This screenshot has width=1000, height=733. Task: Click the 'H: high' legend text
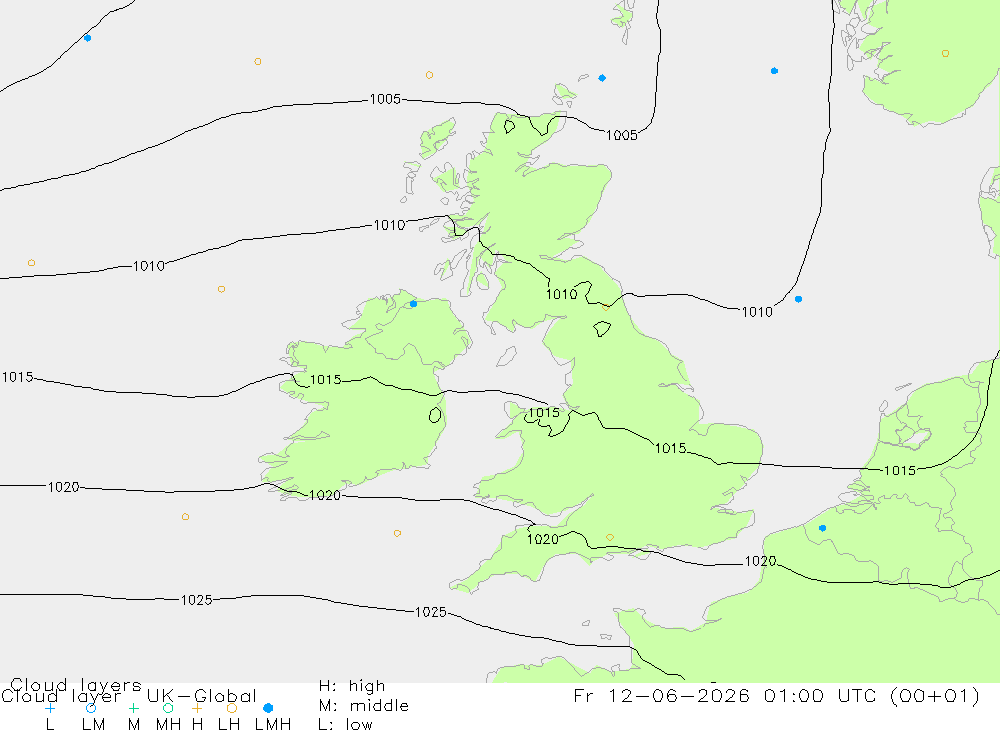[352, 686]
